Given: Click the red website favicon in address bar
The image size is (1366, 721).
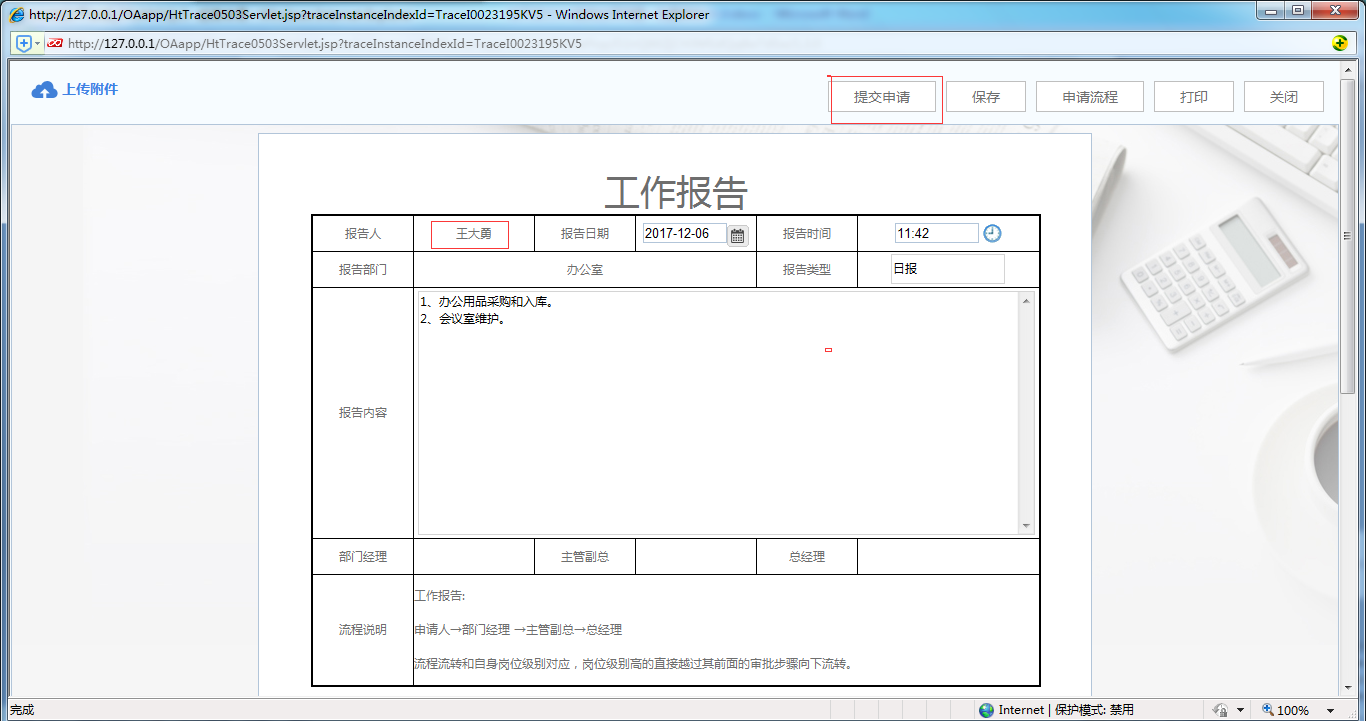Looking at the screenshot, I should 54,44.
